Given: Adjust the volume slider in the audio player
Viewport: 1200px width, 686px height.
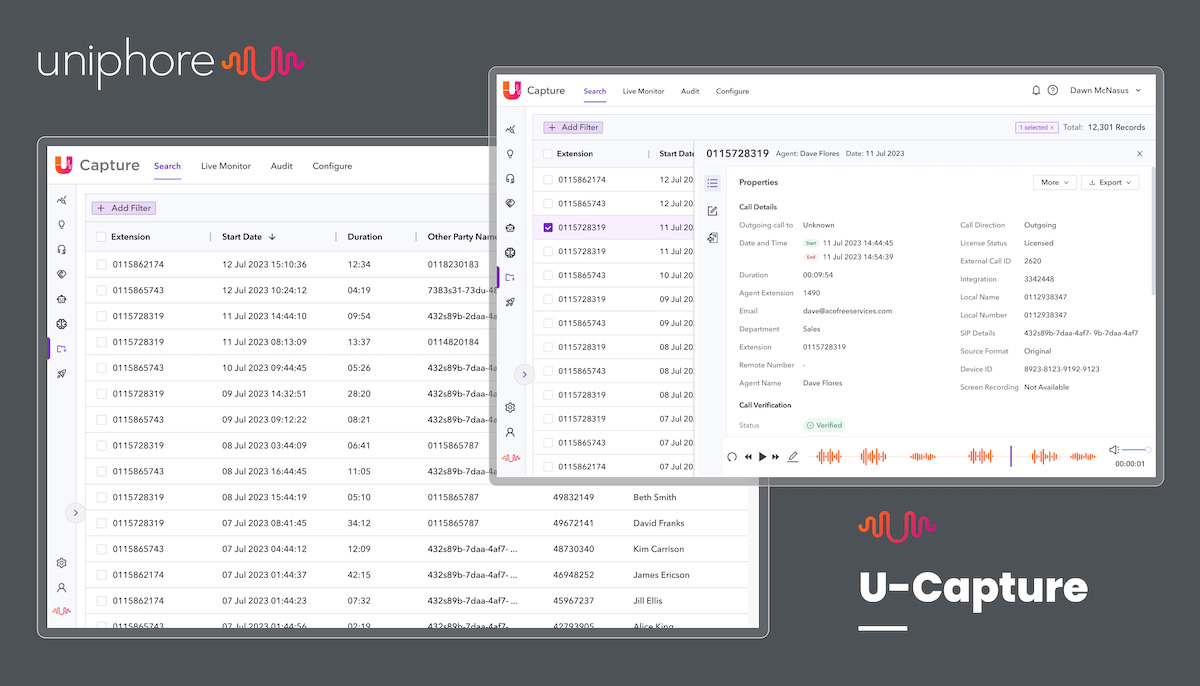Looking at the screenshot, I should (x=1136, y=450).
